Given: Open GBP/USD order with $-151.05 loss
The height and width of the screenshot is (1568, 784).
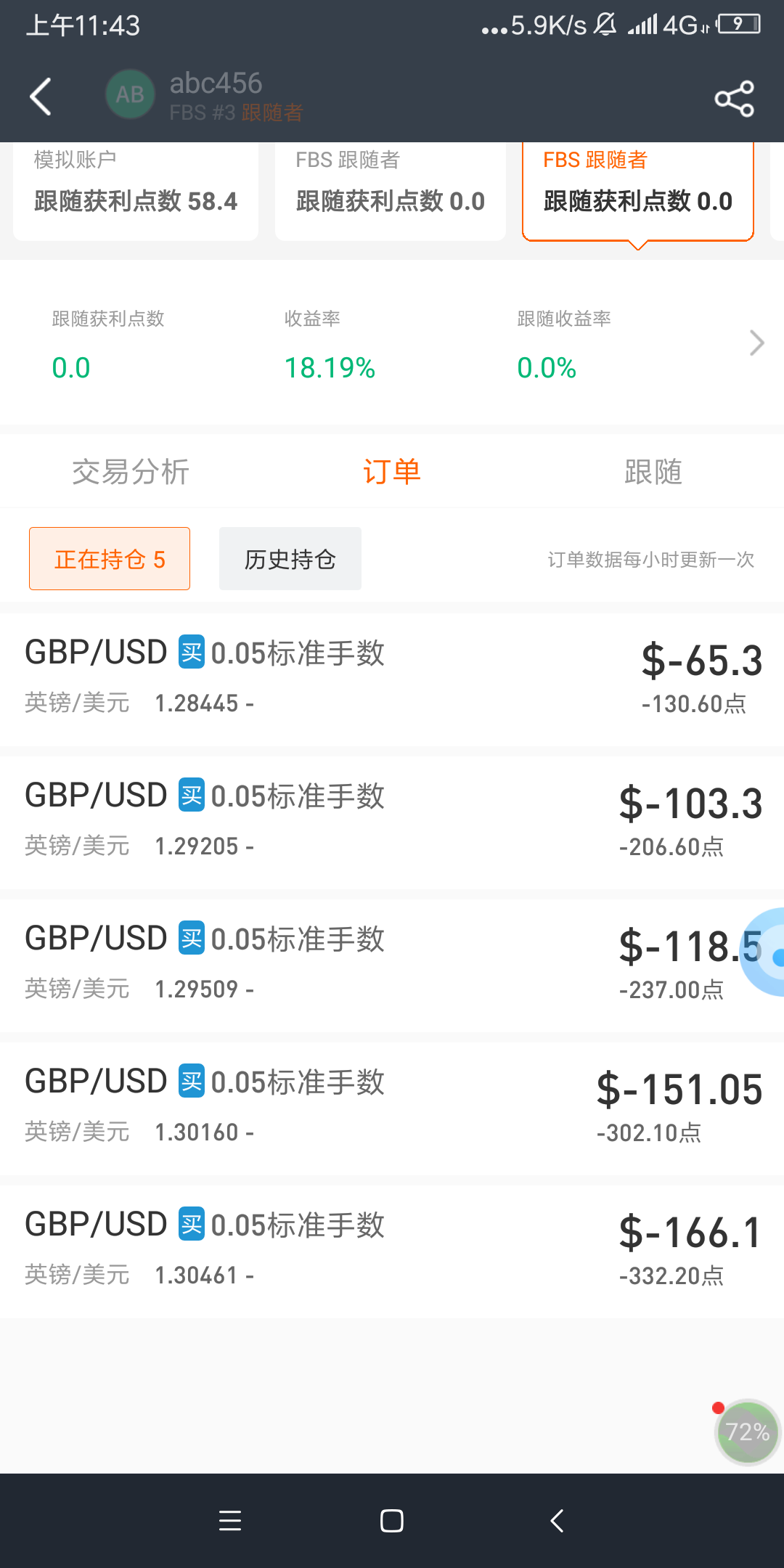Looking at the screenshot, I should click(x=392, y=1108).
